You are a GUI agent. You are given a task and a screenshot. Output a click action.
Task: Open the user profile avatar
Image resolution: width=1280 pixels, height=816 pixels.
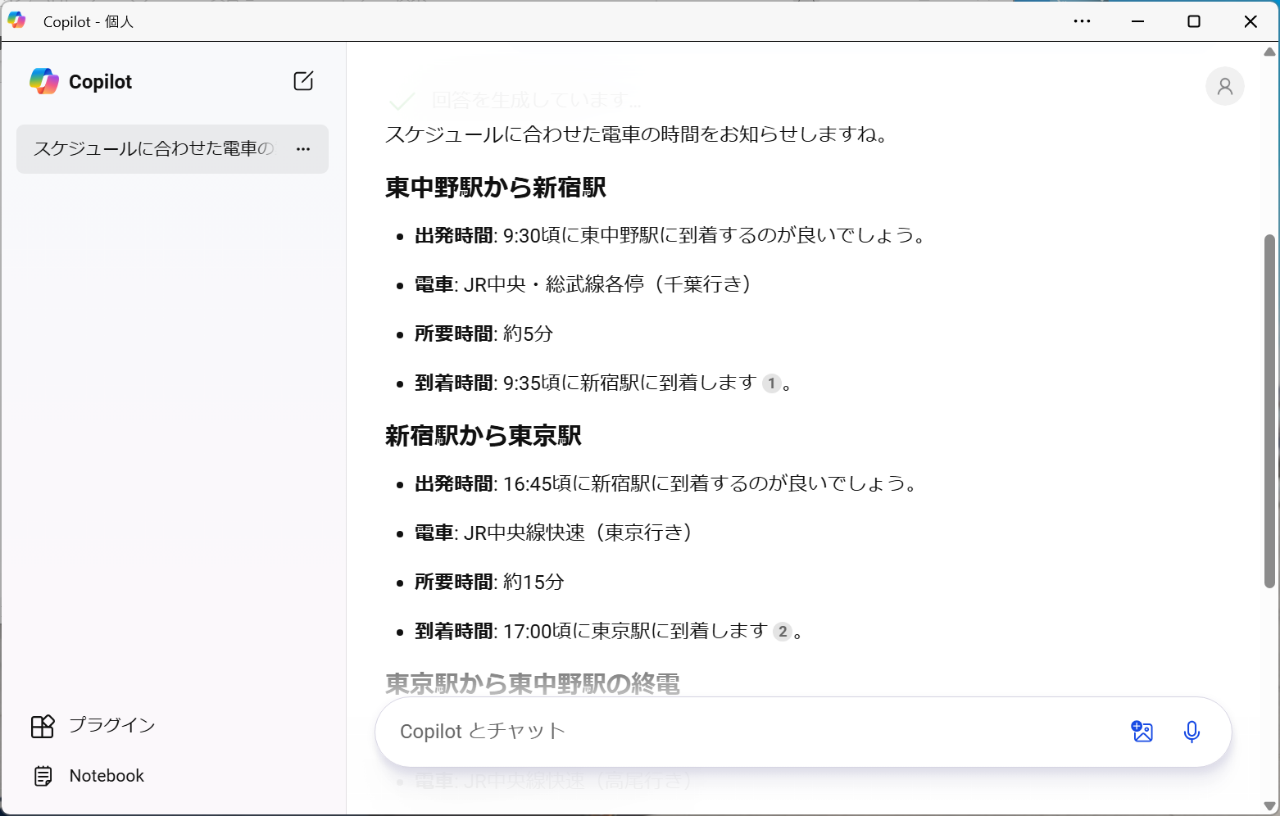click(1224, 86)
